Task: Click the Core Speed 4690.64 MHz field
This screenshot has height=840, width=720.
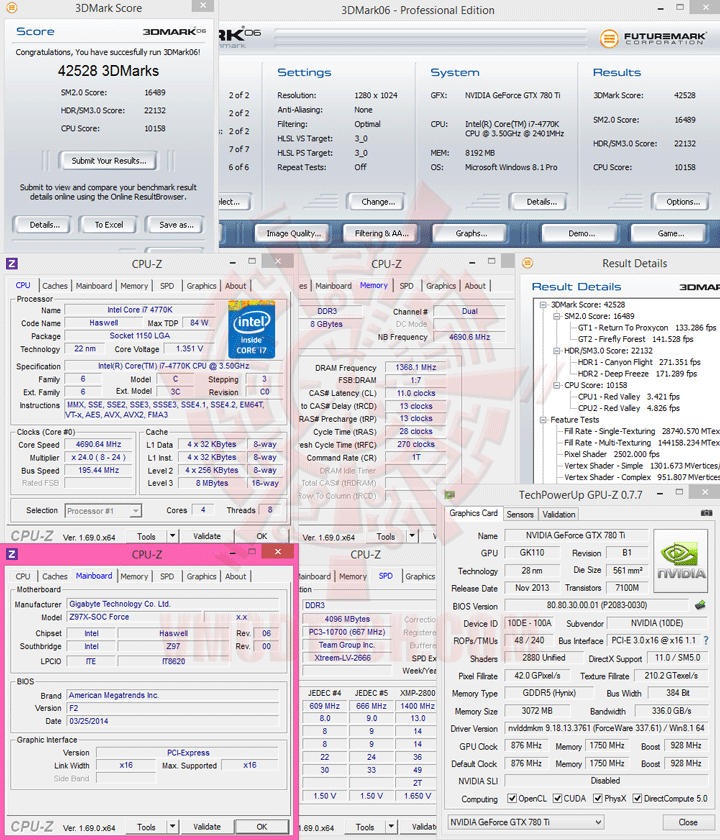Action: tap(98, 444)
